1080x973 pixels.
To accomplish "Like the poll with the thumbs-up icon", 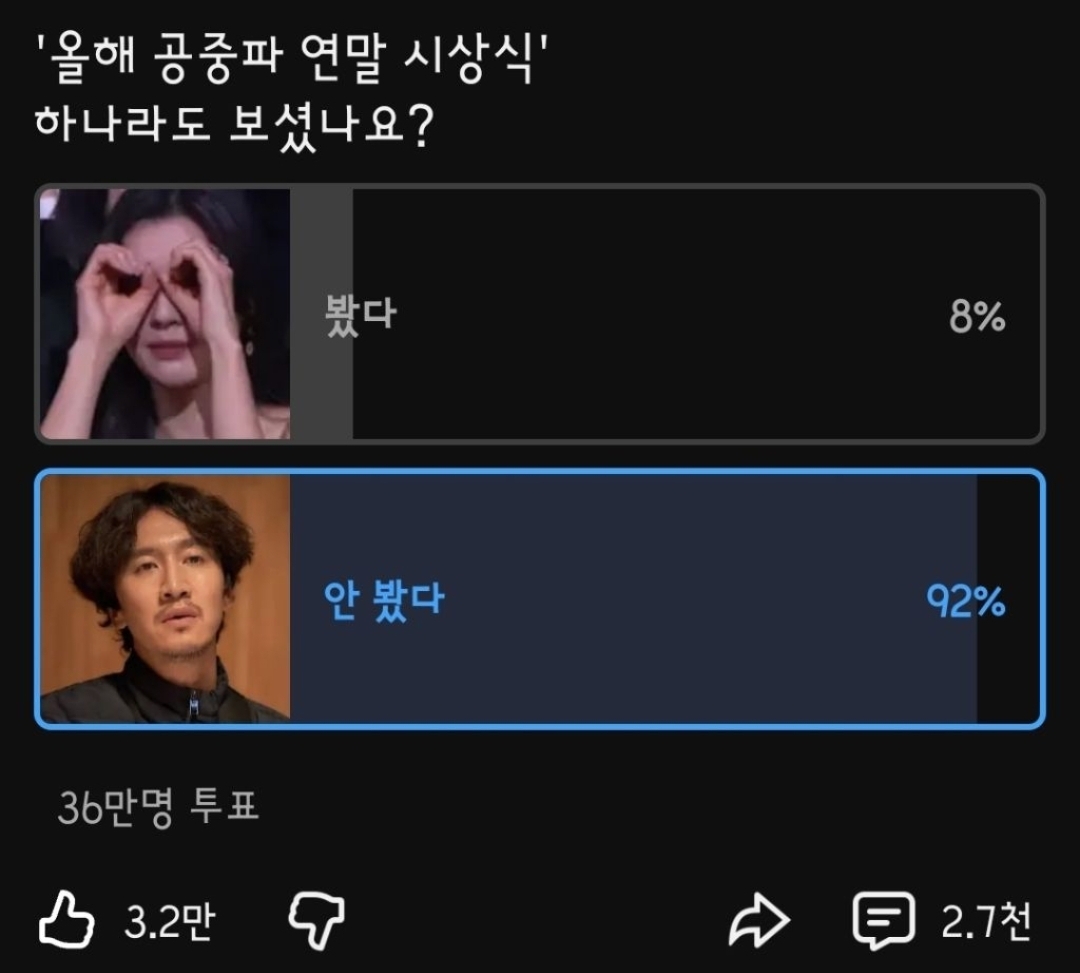I will pyautogui.click(x=66, y=920).
